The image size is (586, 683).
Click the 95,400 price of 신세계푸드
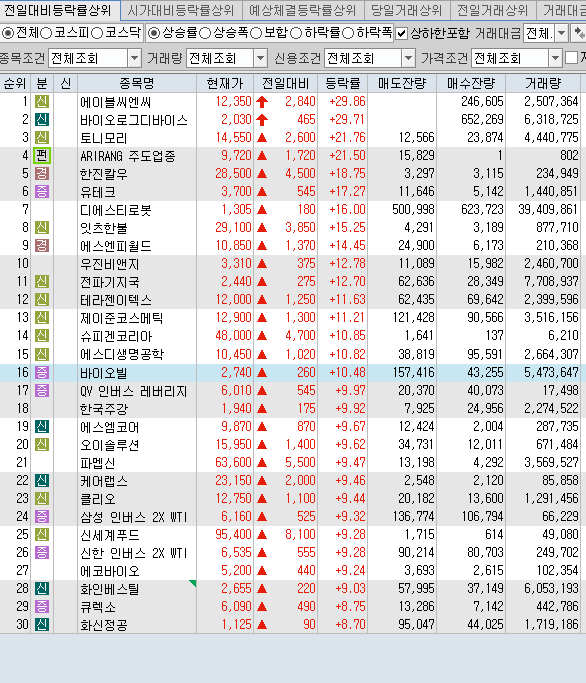(x=234, y=534)
